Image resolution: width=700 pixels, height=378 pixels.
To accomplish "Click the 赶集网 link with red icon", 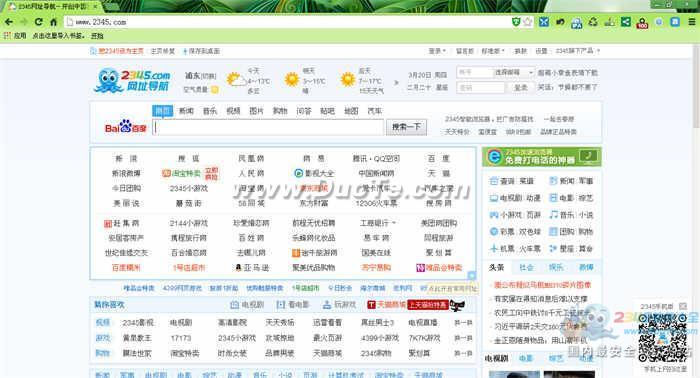I will 121,223.
